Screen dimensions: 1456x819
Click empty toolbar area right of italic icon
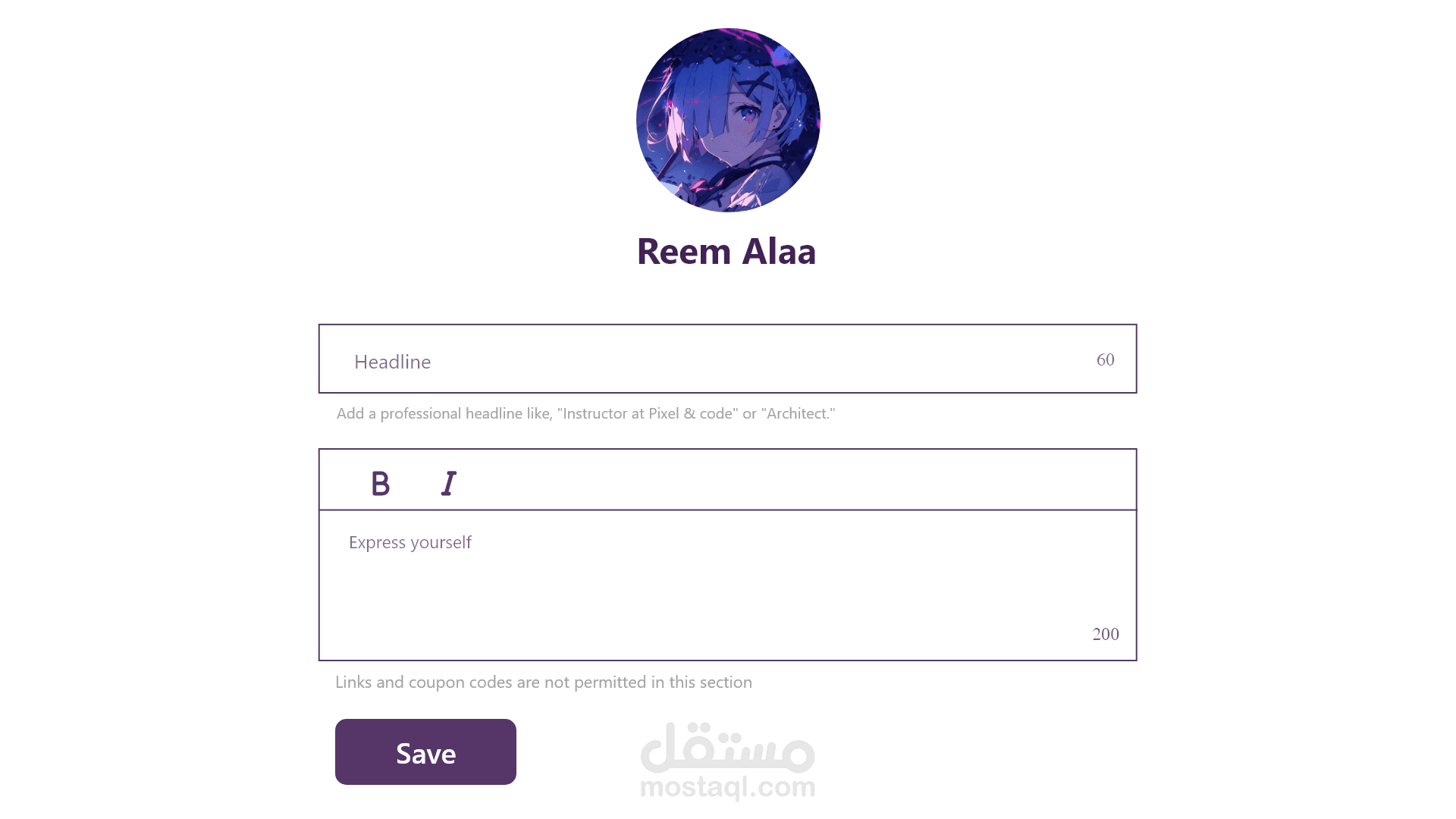(796, 480)
